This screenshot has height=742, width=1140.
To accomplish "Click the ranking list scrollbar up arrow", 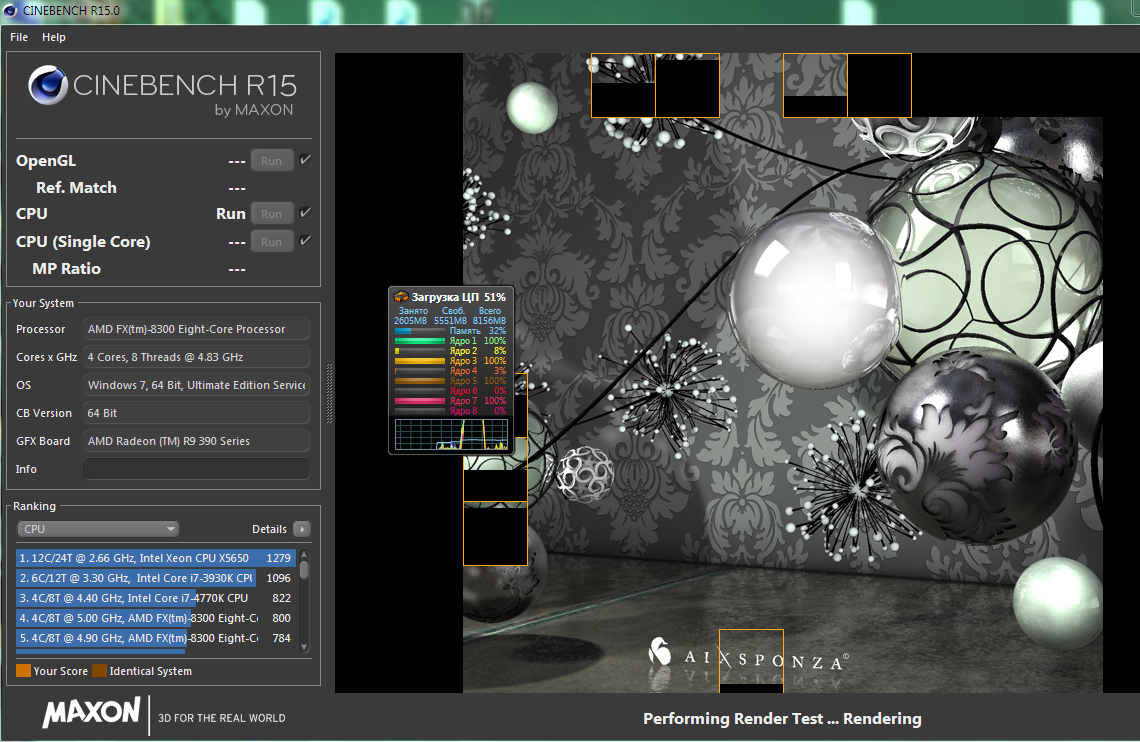I will coord(304,555).
